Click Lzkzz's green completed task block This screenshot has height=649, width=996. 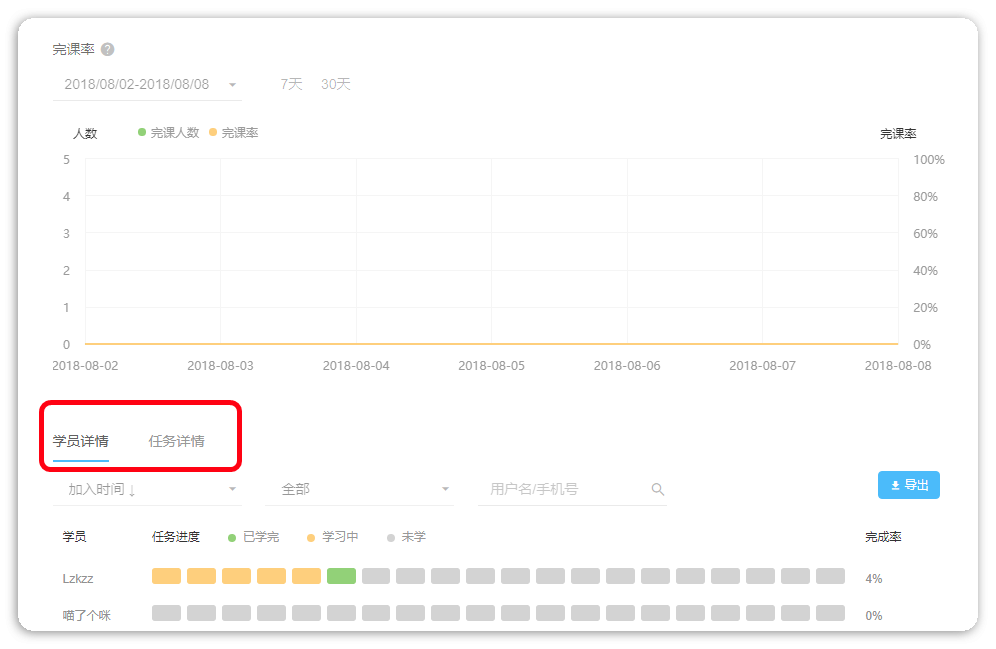[341, 576]
